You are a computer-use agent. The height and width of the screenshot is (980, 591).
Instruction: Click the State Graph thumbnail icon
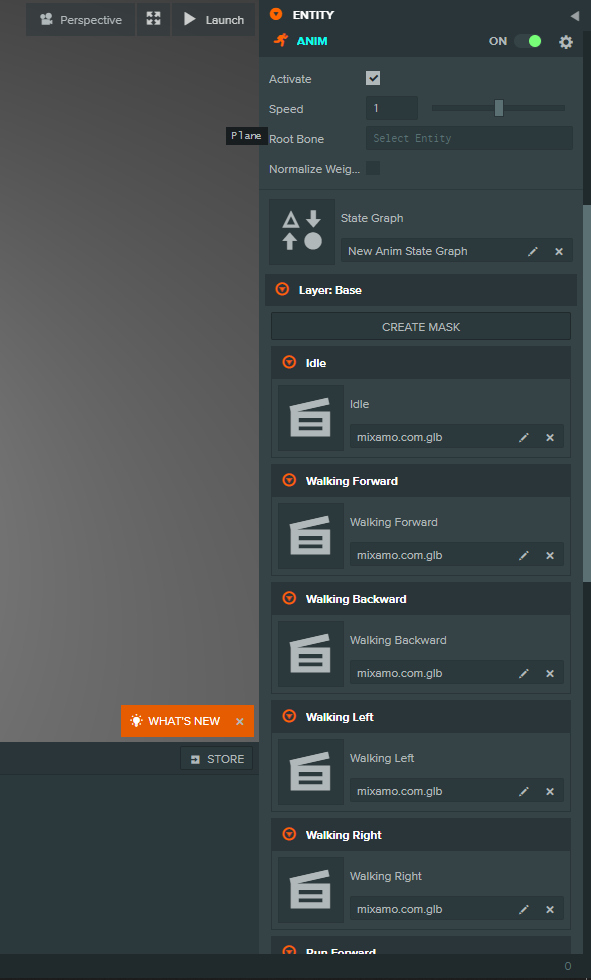click(x=302, y=232)
